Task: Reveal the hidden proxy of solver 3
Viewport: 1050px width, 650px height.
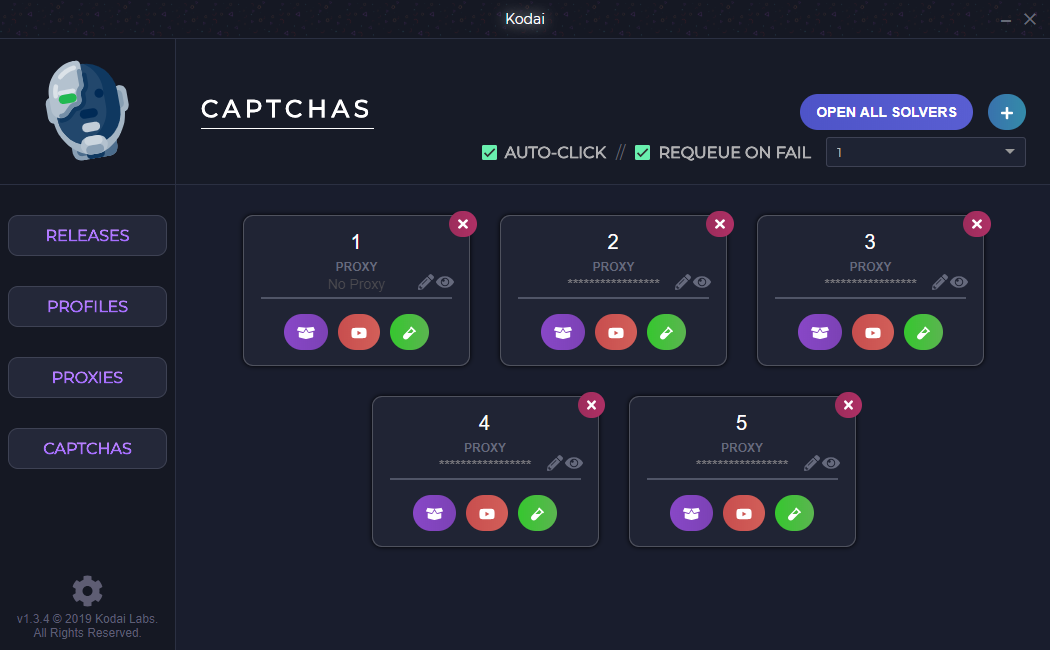Action: pyautogui.click(x=960, y=282)
